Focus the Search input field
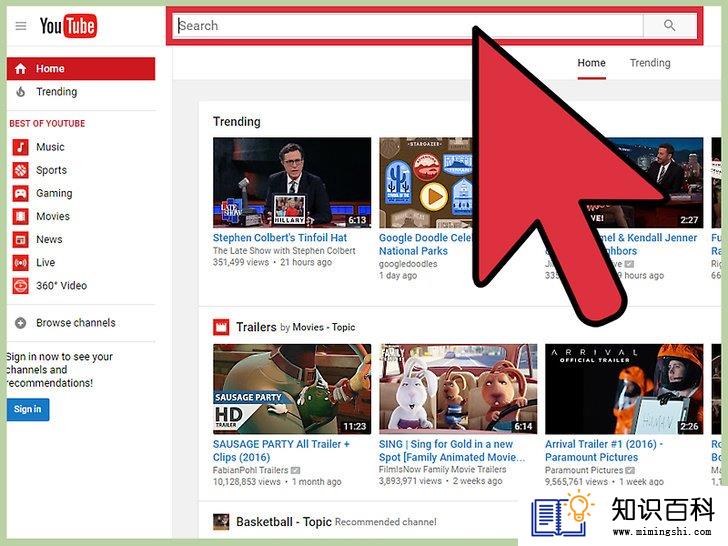The width and height of the screenshot is (728, 546). point(409,26)
